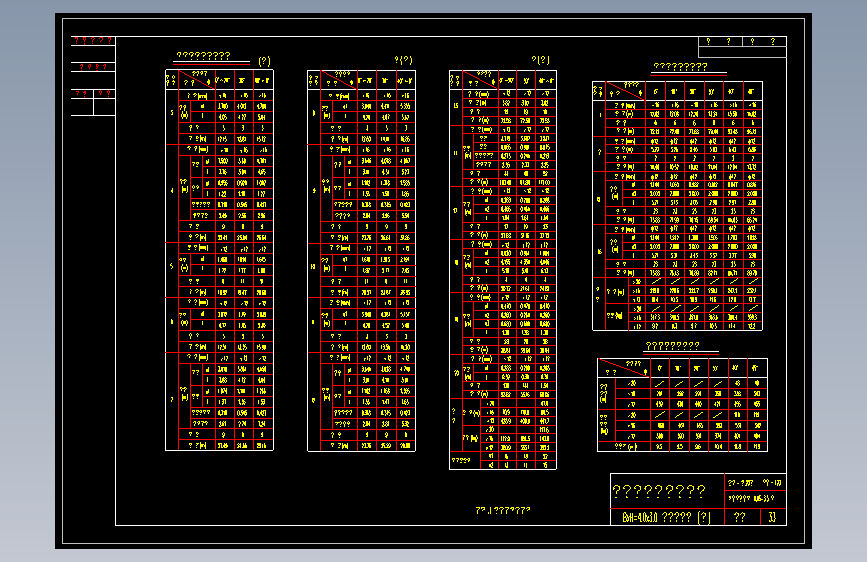This screenshot has height=562, width=867.
Task: Select the third table's header row
Action: (x=503, y=80)
